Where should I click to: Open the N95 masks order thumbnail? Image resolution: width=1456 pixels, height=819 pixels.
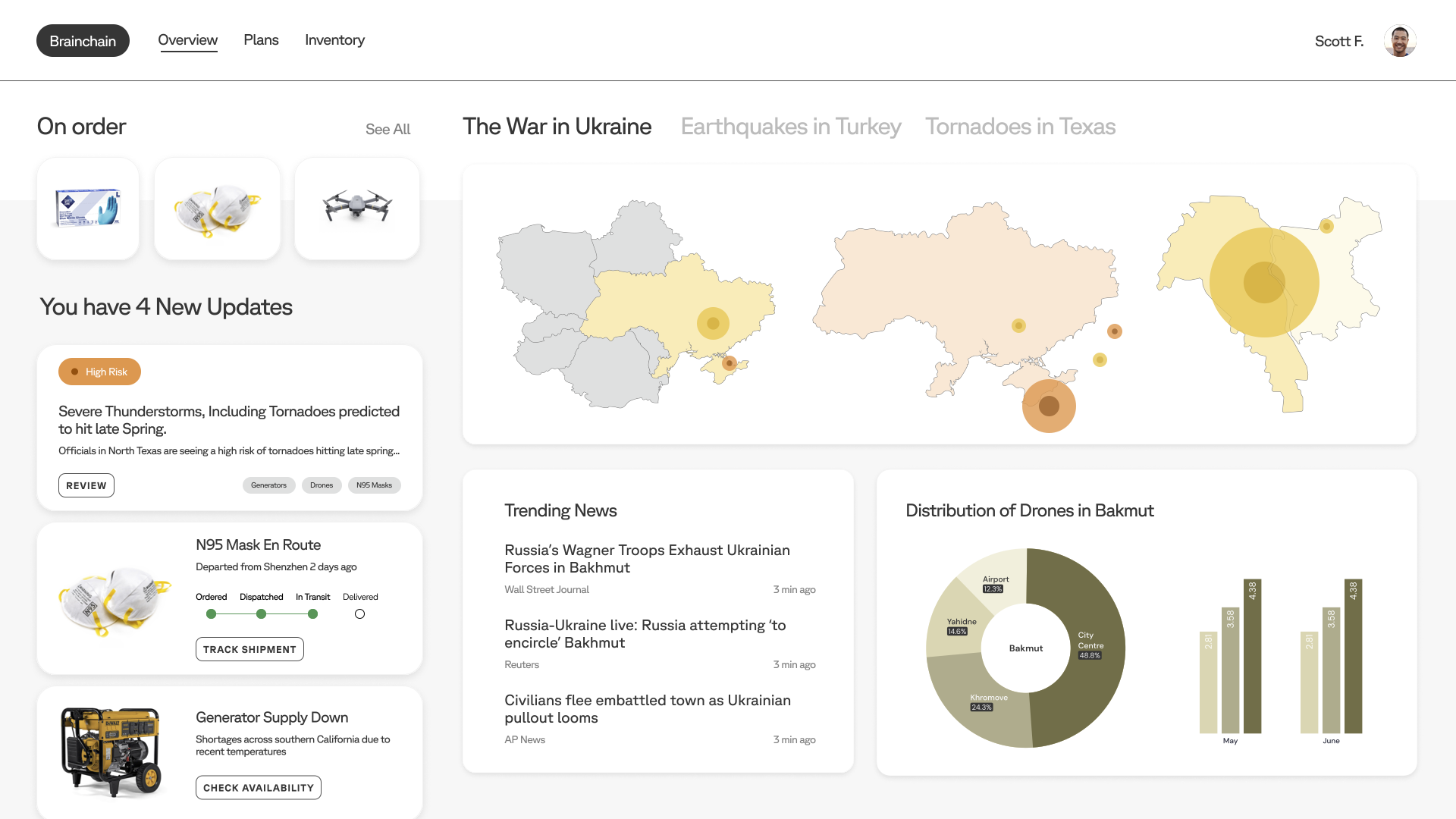(x=218, y=209)
